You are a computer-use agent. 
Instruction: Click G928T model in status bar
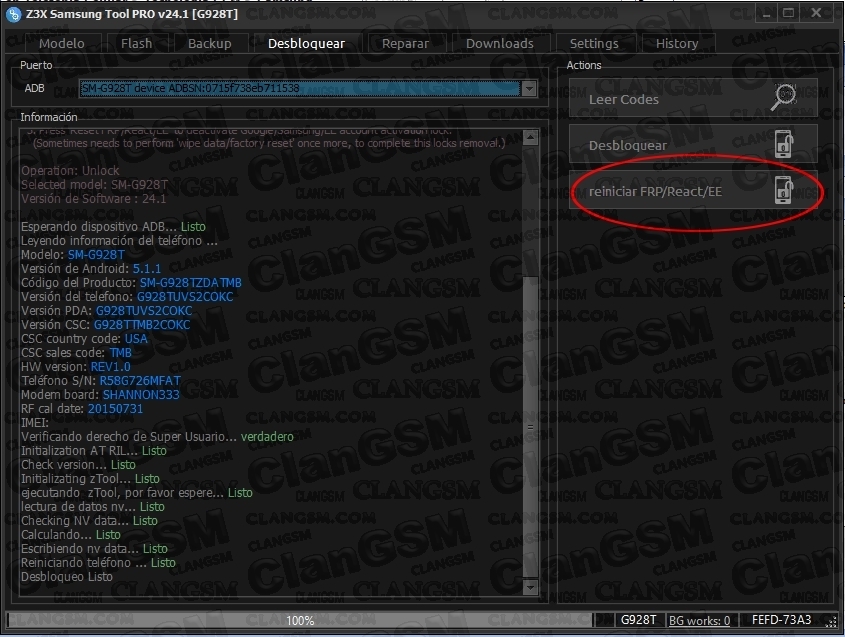point(639,620)
